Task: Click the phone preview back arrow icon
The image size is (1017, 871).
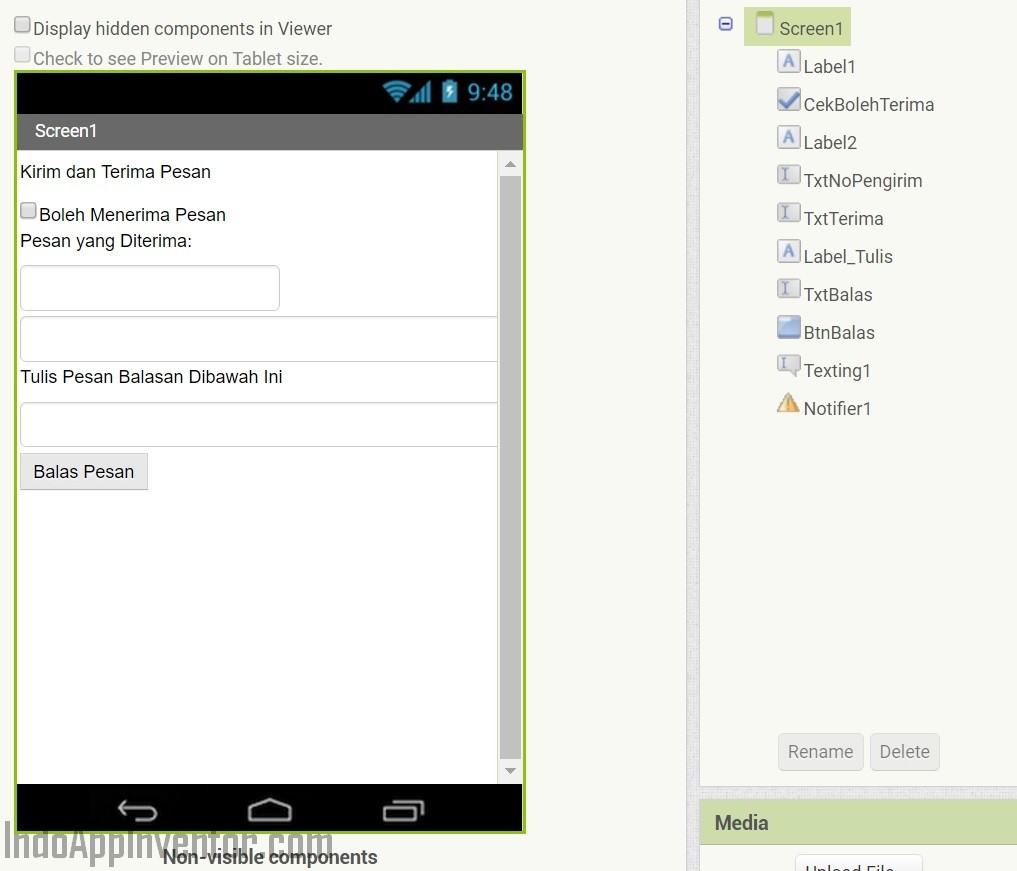Action: (x=137, y=810)
